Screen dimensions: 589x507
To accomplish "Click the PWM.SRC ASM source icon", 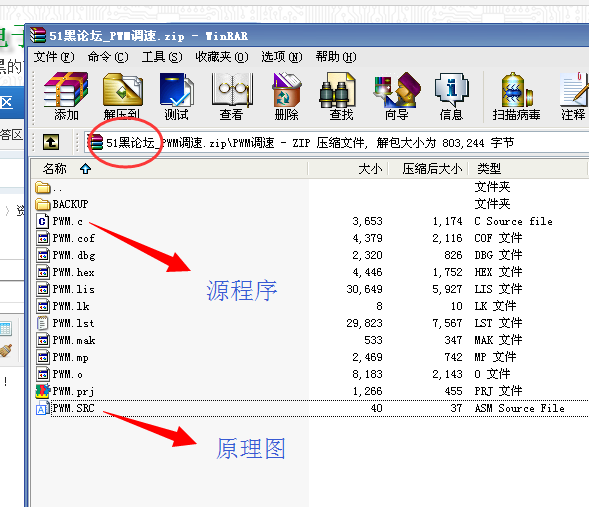I will click(42, 408).
